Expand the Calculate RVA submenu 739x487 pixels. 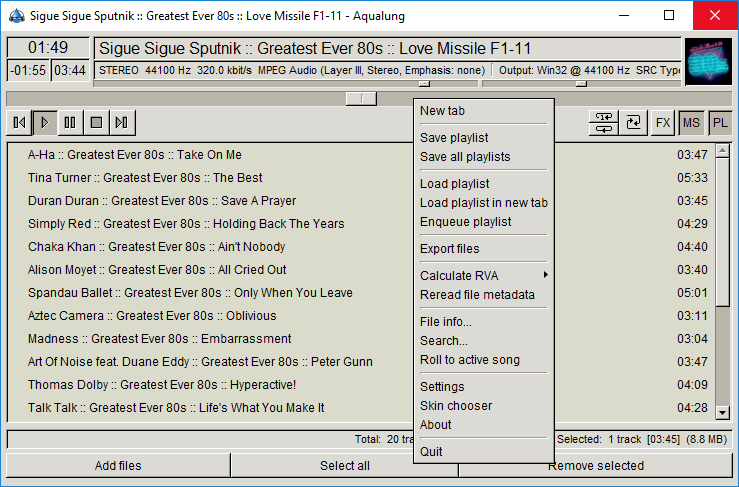click(483, 275)
